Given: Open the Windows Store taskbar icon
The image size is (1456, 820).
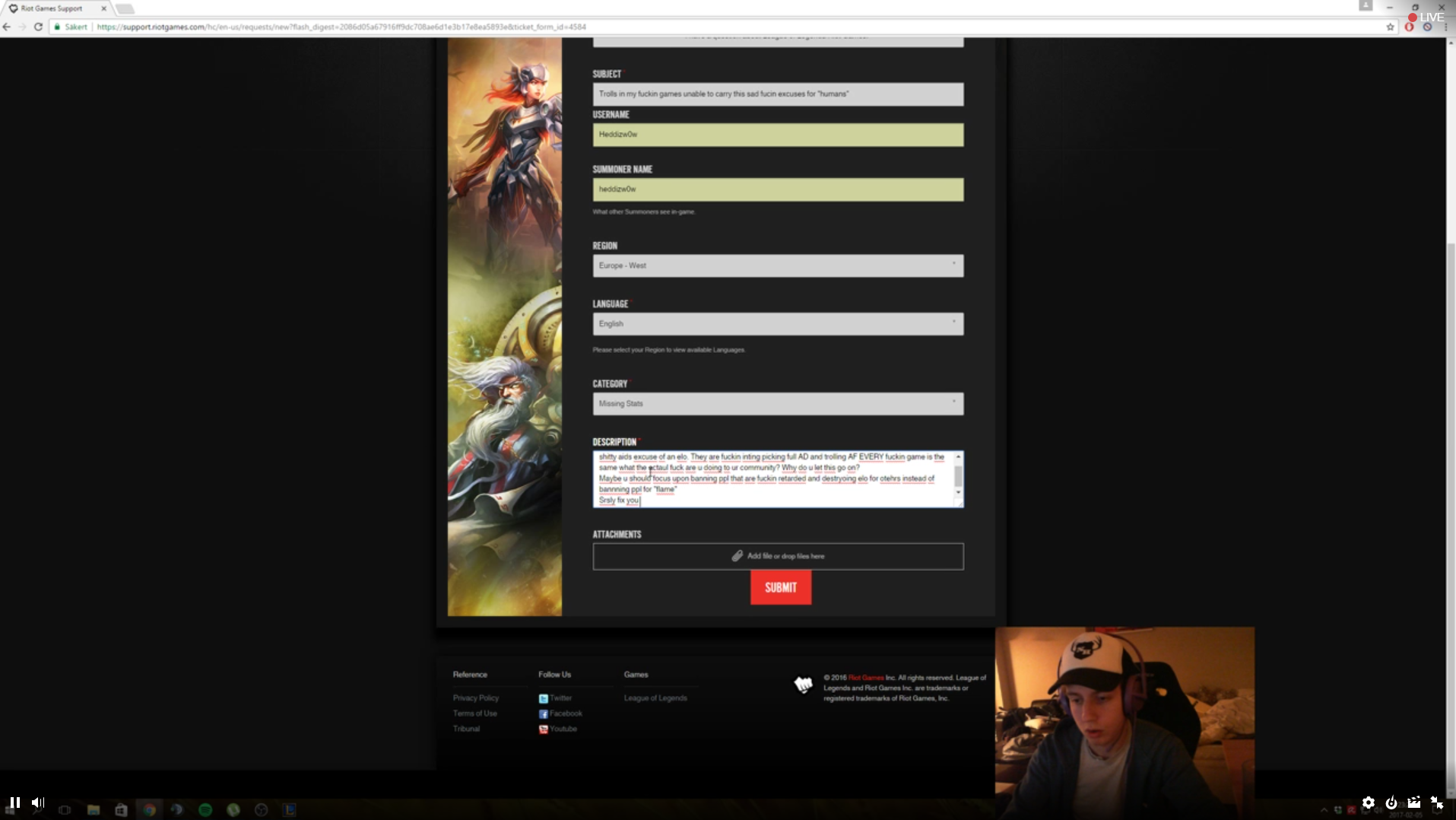Looking at the screenshot, I should (121, 810).
